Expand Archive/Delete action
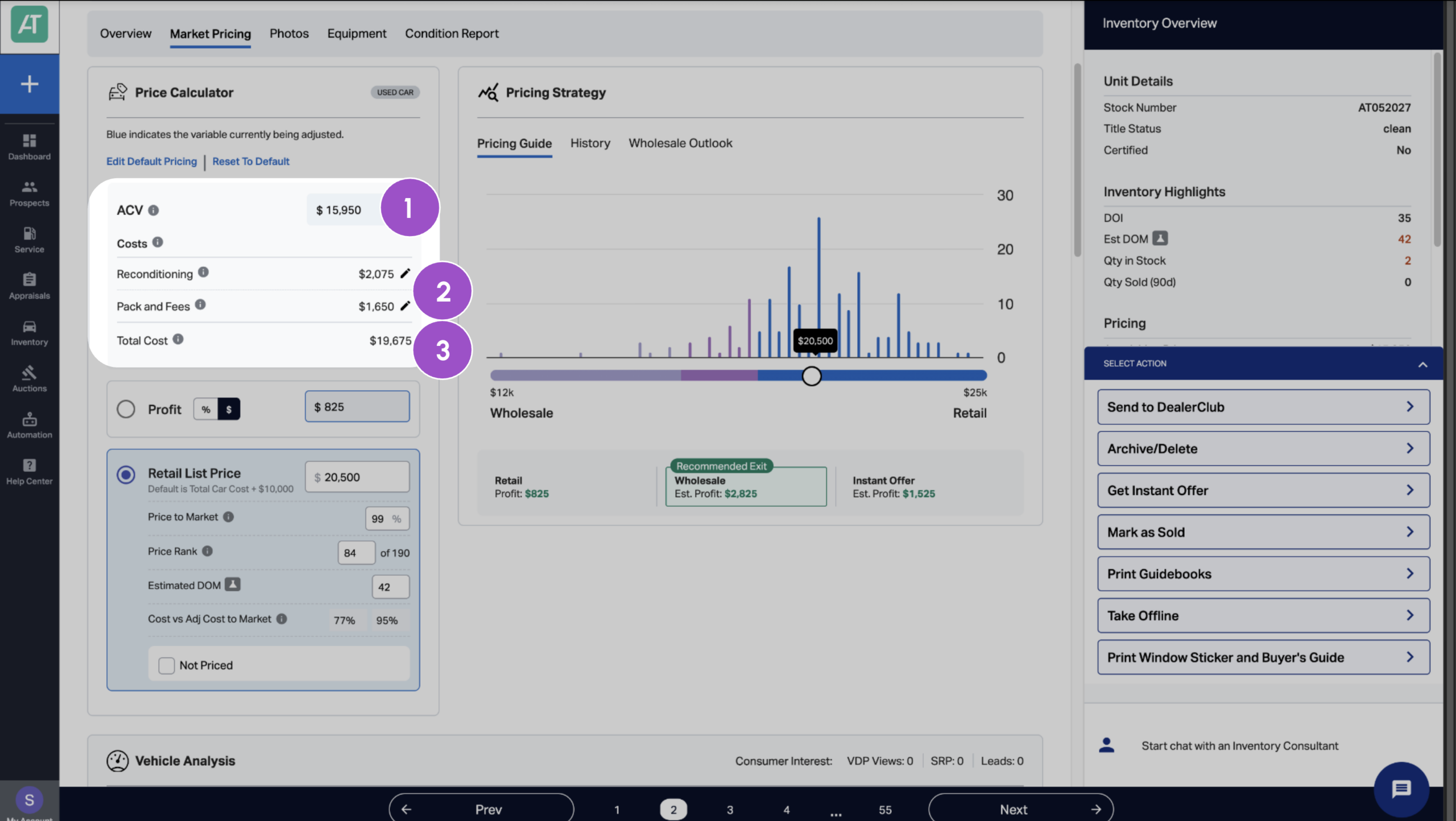This screenshot has width=1456, height=821. (1263, 448)
